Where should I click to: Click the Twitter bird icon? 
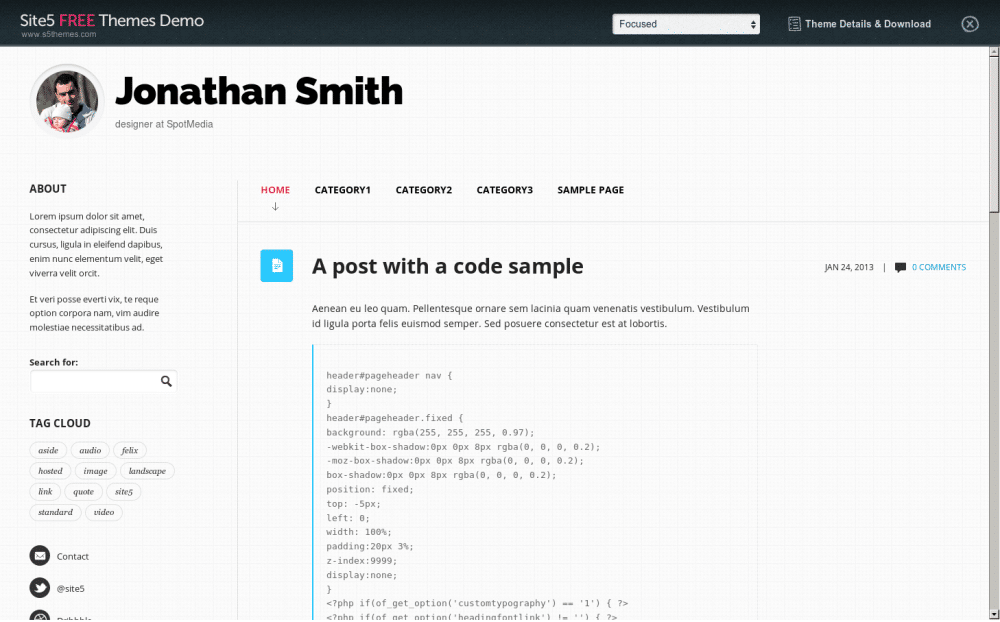tap(40, 588)
